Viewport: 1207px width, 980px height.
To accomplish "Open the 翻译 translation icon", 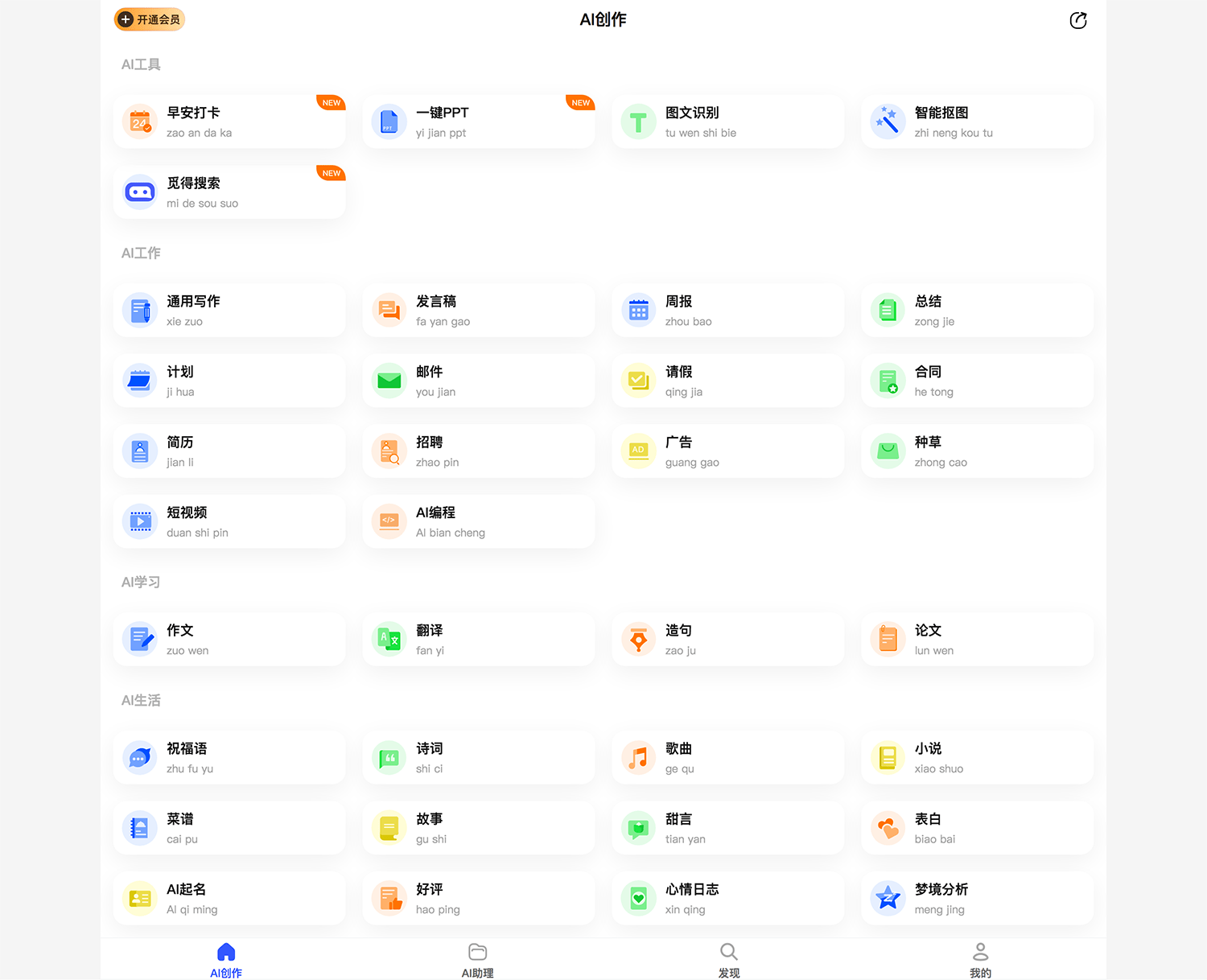I will pyautogui.click(x=389, y=640).
